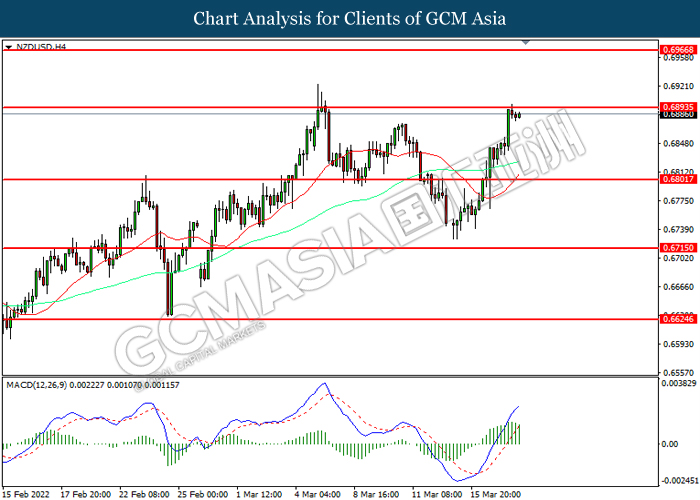
Task: Click the 25 Feb 00:00 time label
Action: 203,493
